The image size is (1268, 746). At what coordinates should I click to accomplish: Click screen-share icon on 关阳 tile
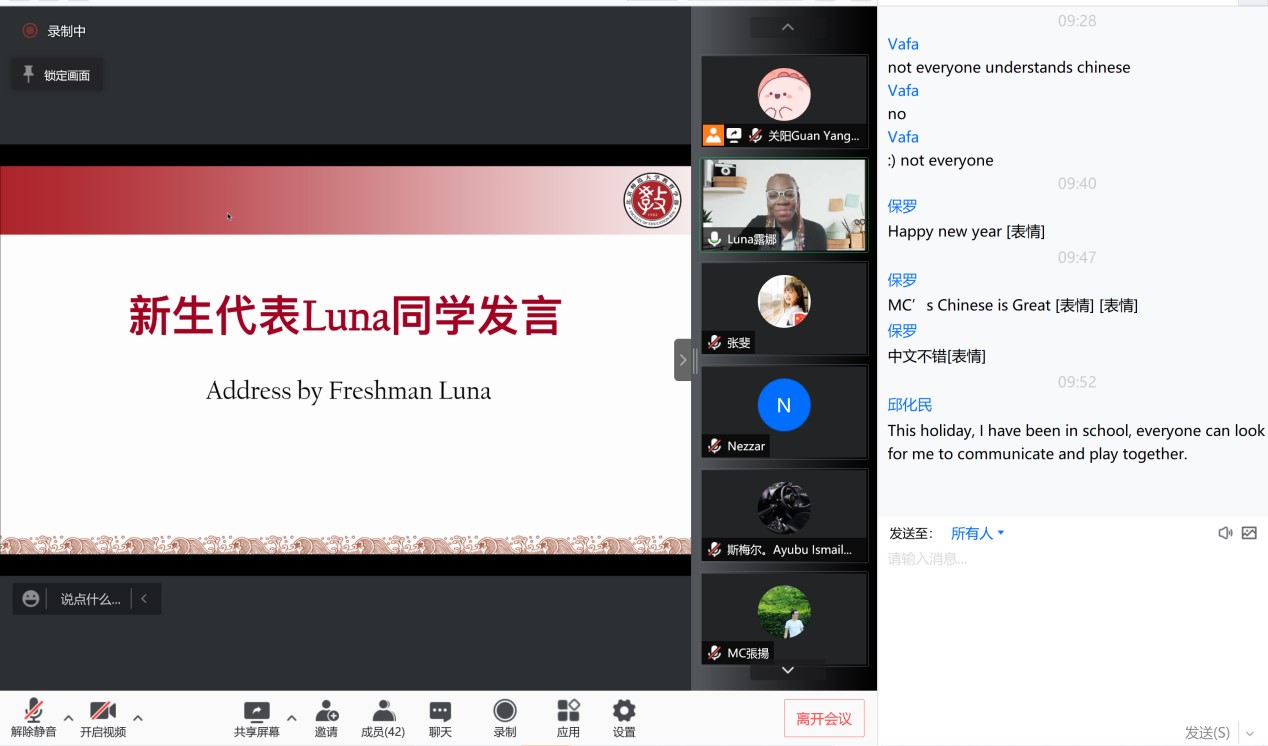pos(734,135)
